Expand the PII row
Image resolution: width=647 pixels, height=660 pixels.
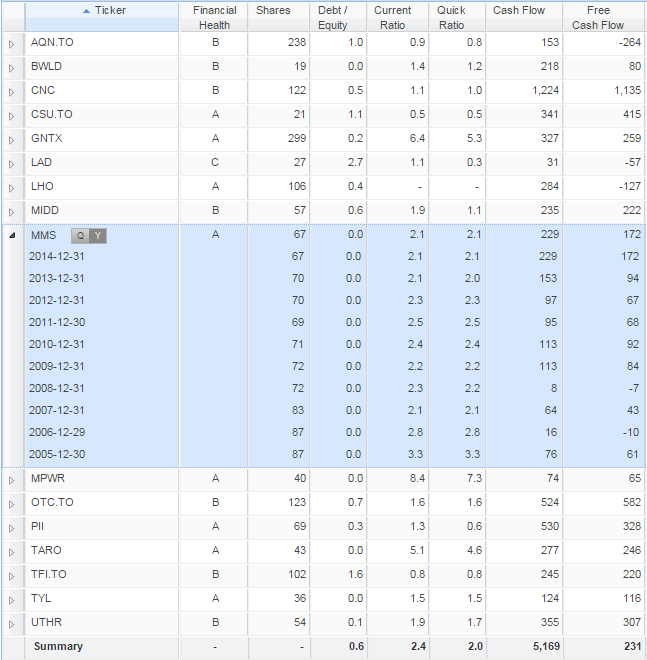(x=12, y=528)
